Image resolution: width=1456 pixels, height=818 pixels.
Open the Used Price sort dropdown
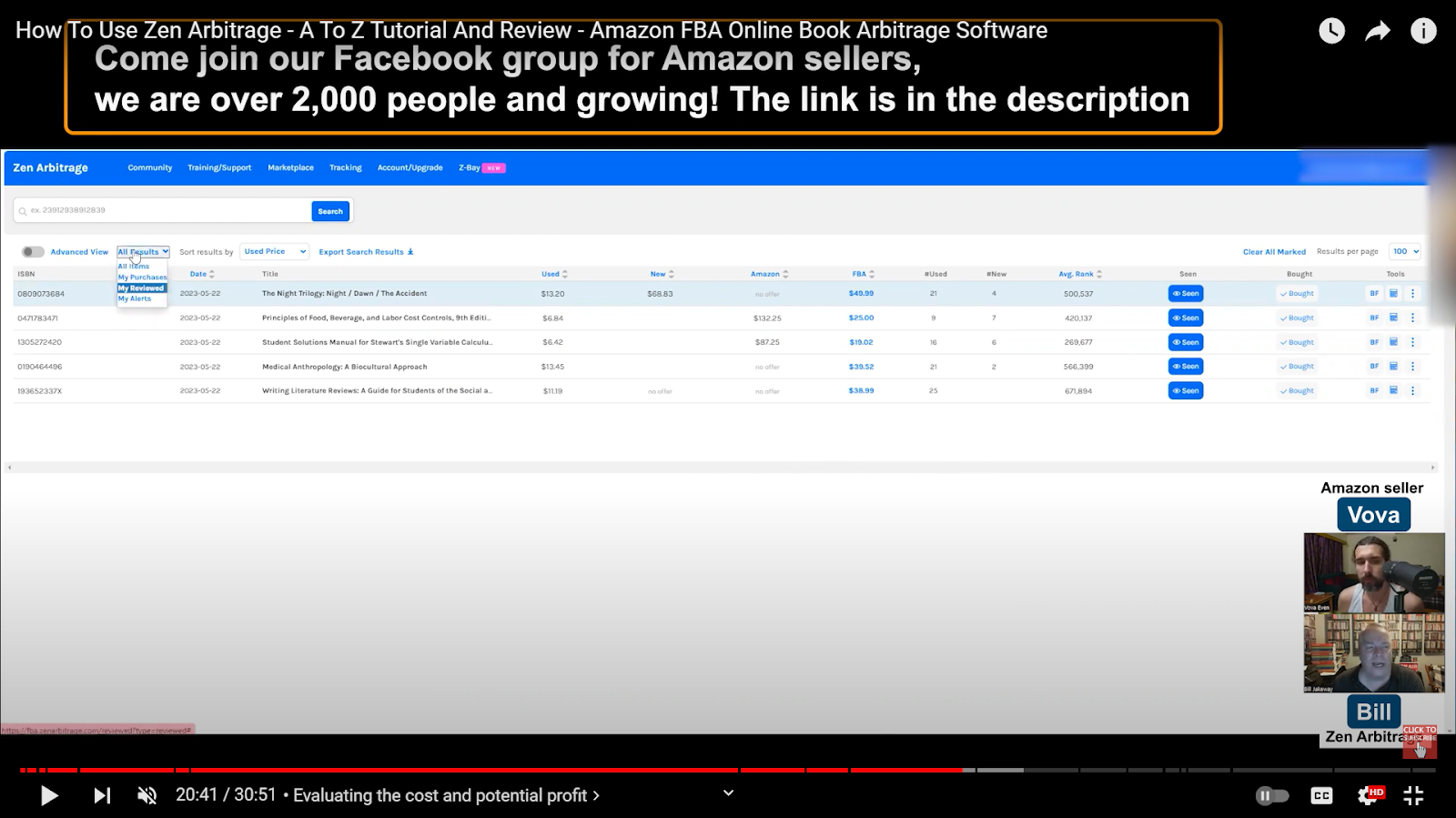tap(275, 251)
